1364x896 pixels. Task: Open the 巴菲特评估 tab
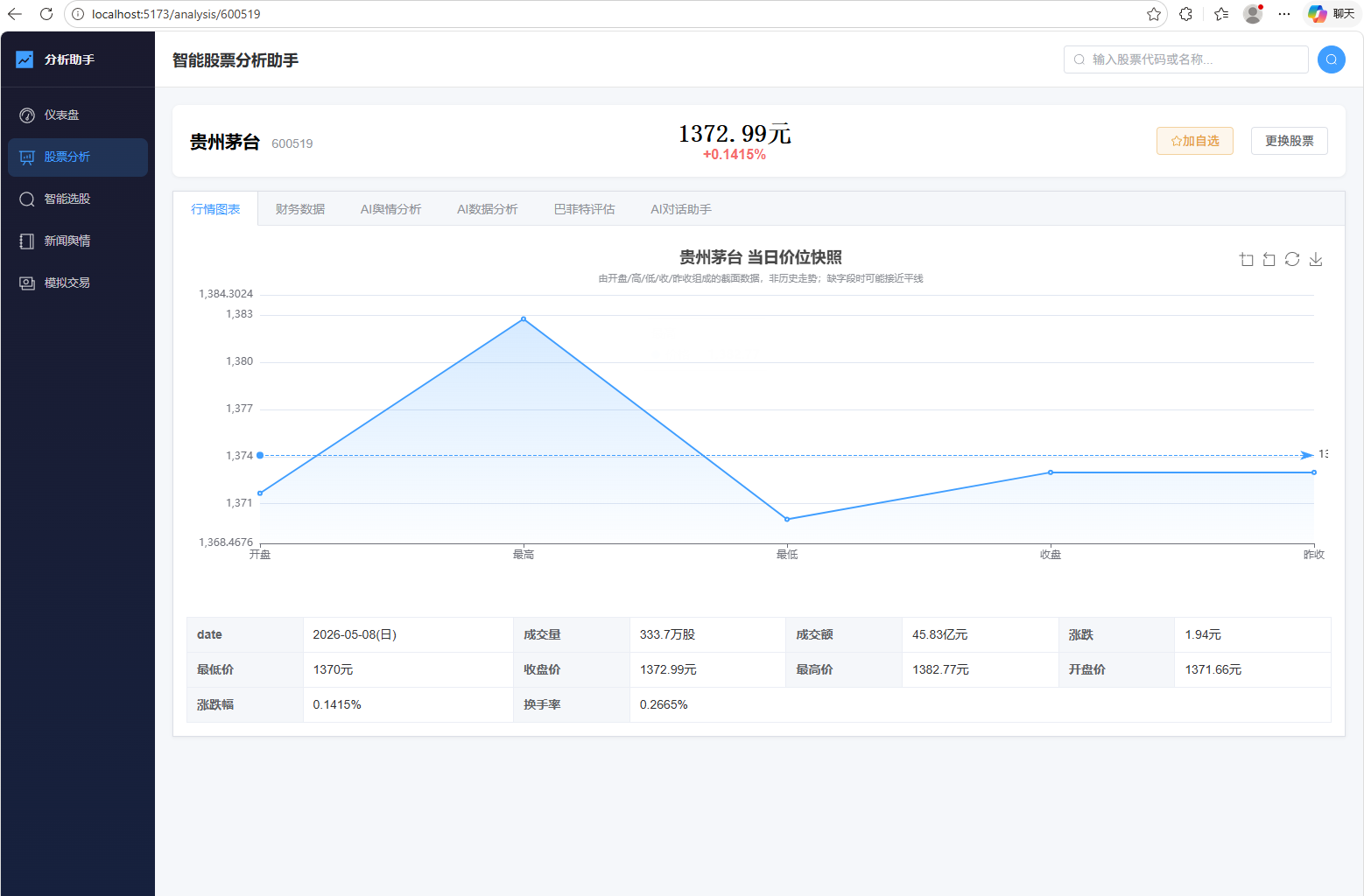(x=585, y=209)
